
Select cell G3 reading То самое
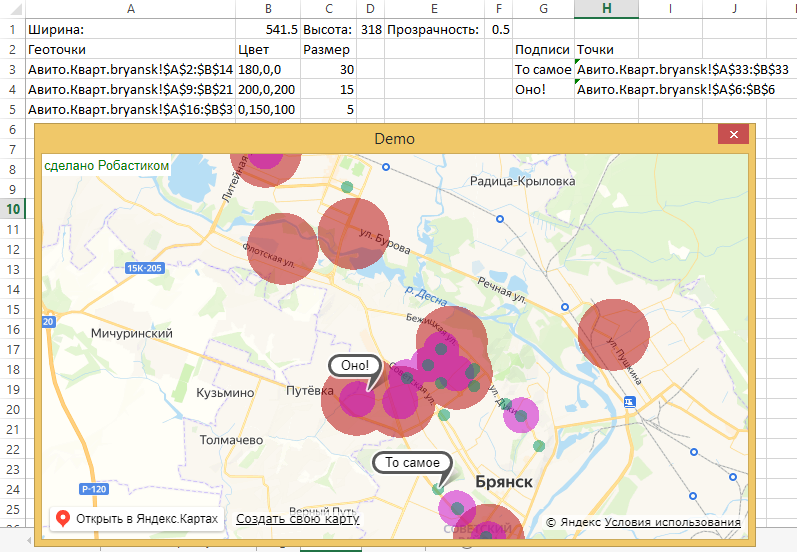[543, 69]
